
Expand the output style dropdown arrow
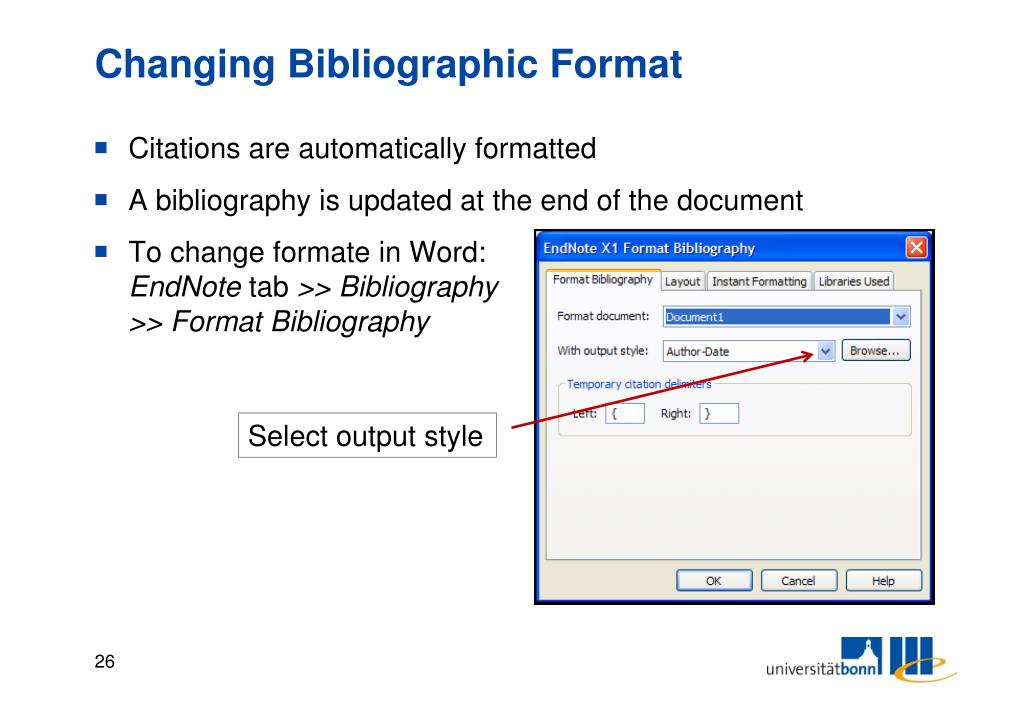click(x=826, y=351)
